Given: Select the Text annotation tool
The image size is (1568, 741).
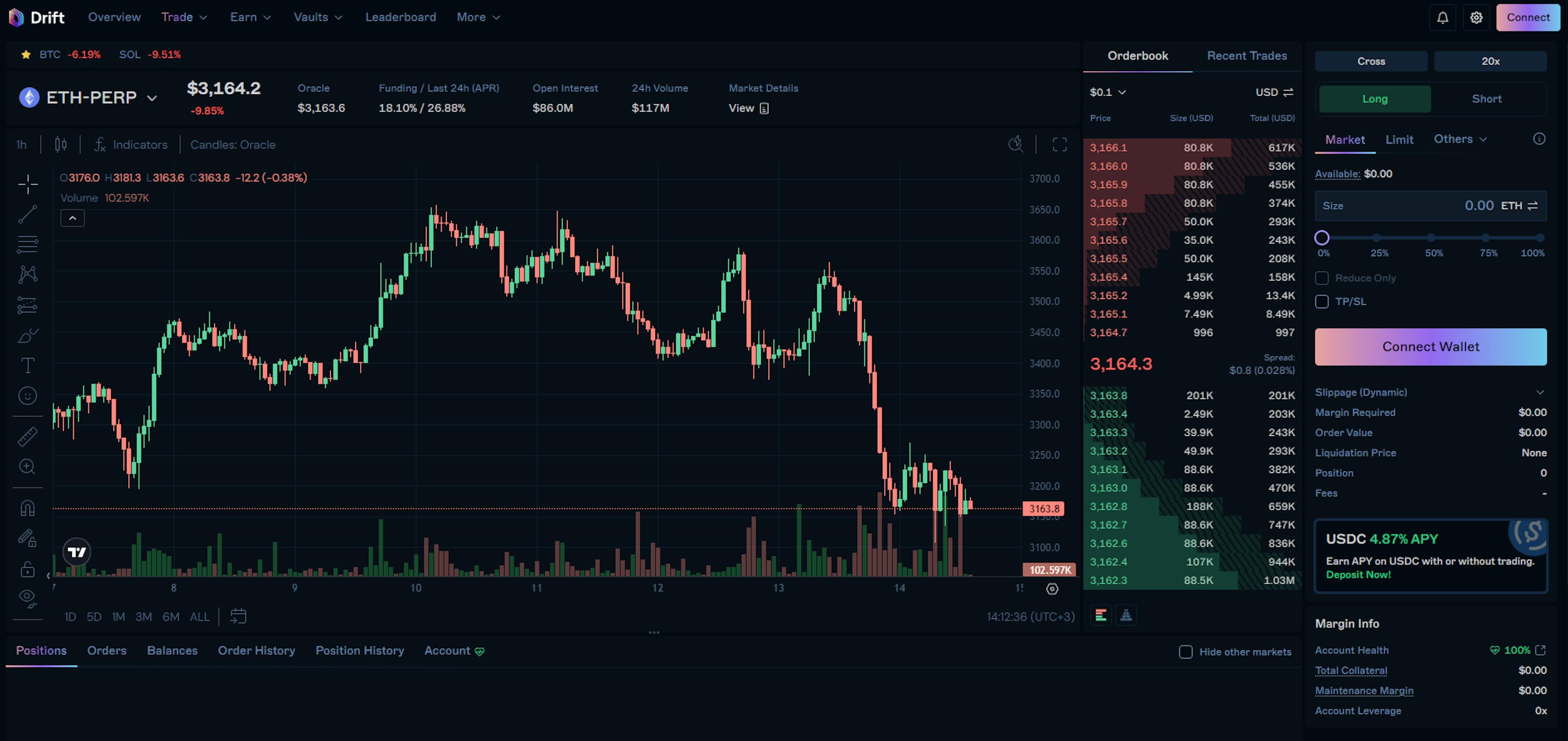Looking at the screenshot, I should (x=28, y=365).
